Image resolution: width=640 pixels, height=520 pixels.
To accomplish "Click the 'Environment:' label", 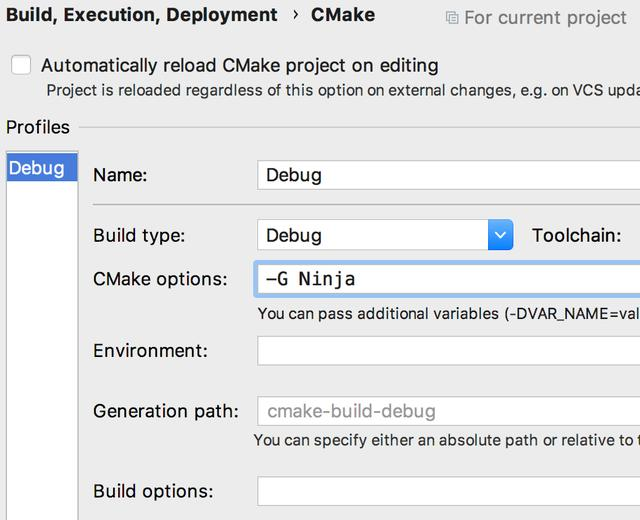I will pyautogui.click(x=151, y=351).
